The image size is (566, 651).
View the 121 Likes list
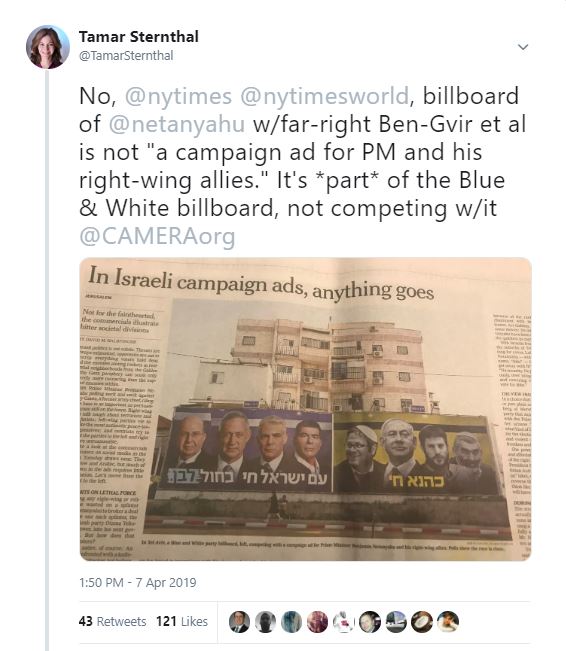182,622
